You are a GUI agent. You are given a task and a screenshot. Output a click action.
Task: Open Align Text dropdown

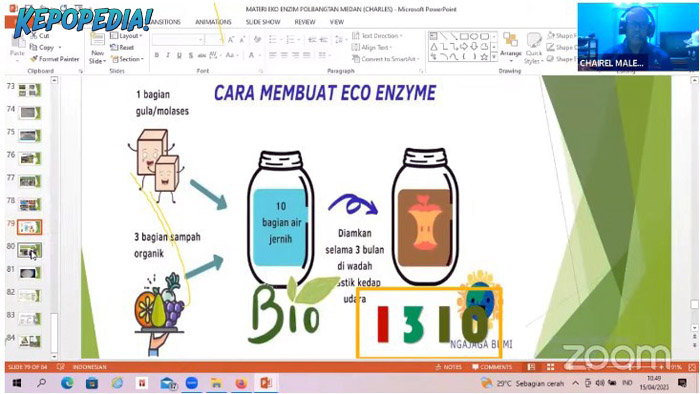tap(372, 47)
